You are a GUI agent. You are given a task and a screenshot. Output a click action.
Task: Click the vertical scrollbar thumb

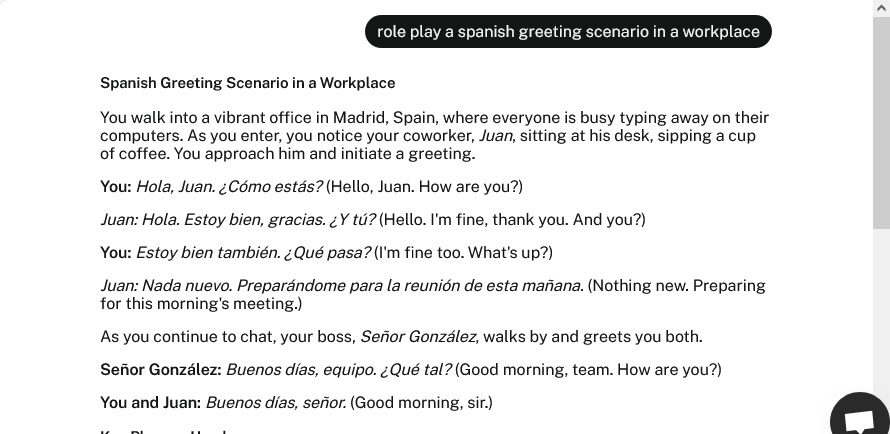(x=881, y=122)
